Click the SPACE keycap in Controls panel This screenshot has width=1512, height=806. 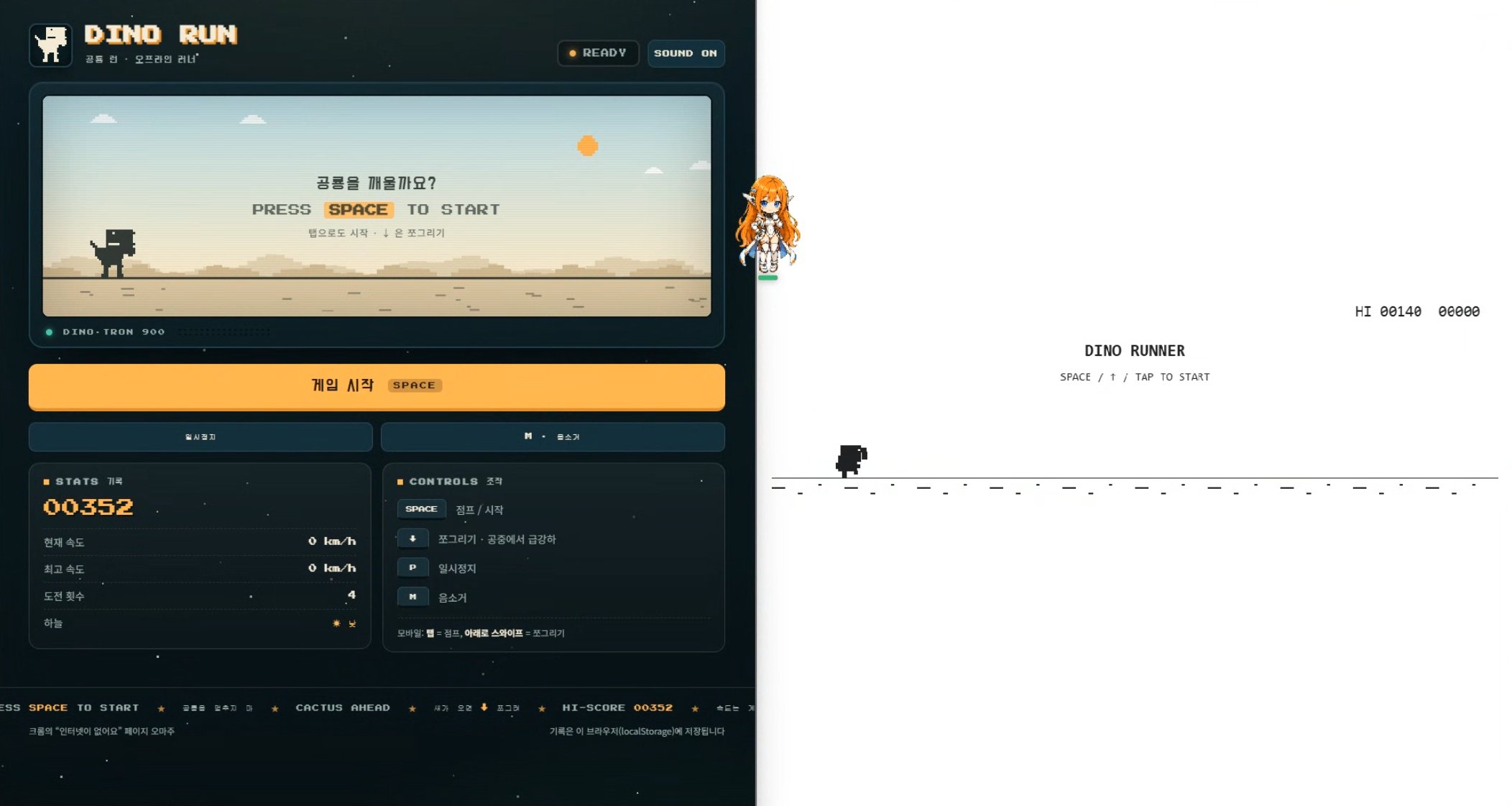(421, 509)
